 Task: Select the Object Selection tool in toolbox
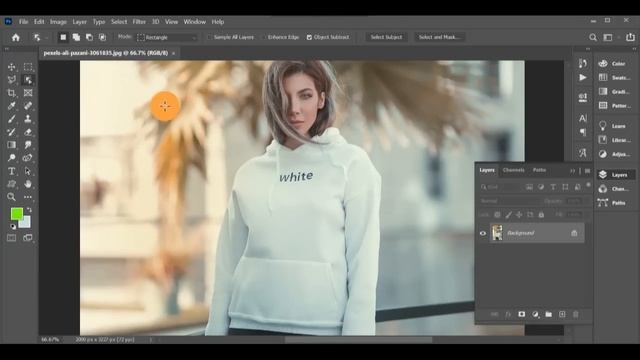[x=28, y=80]
